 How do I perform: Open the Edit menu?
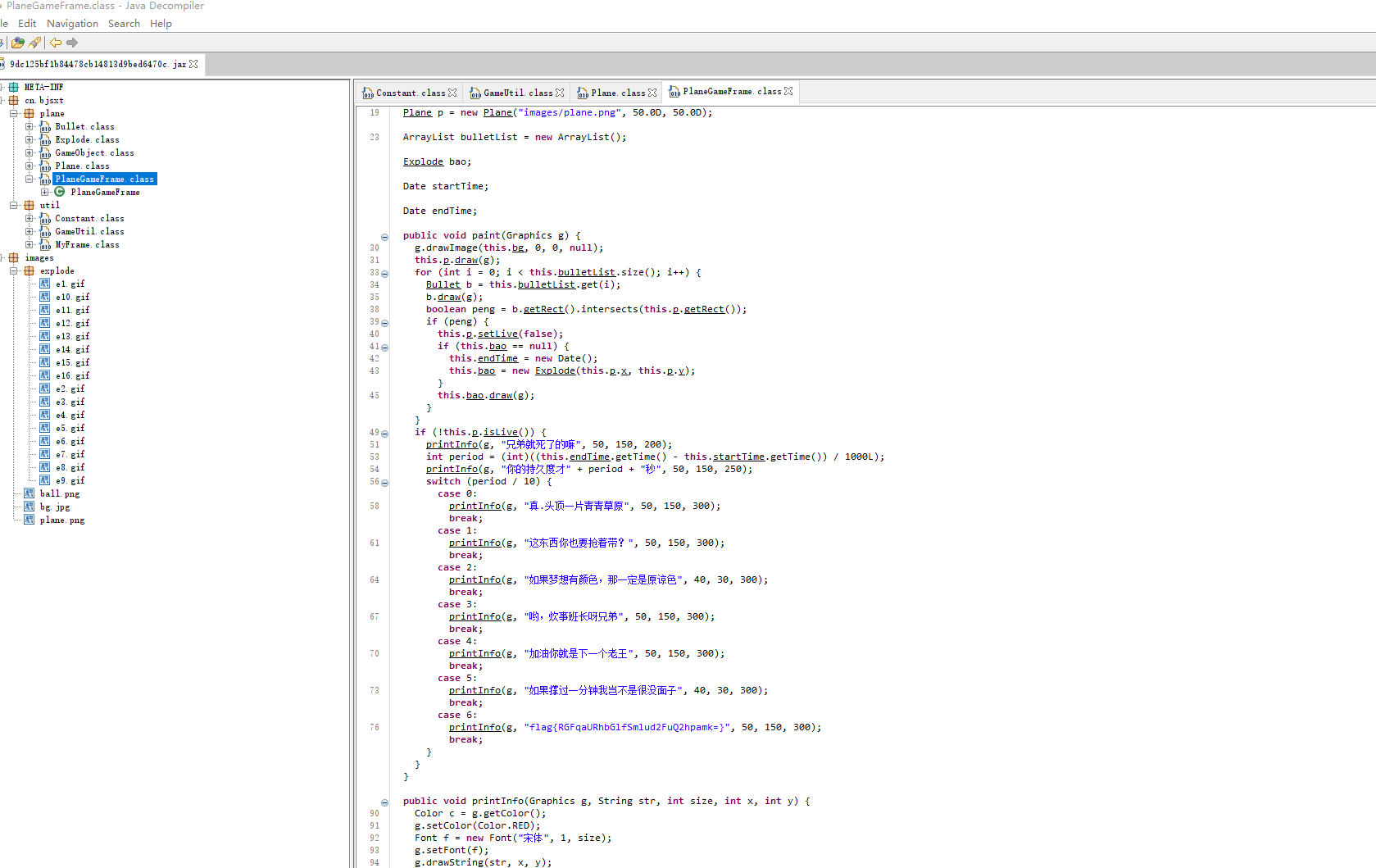tap(27, 24)
